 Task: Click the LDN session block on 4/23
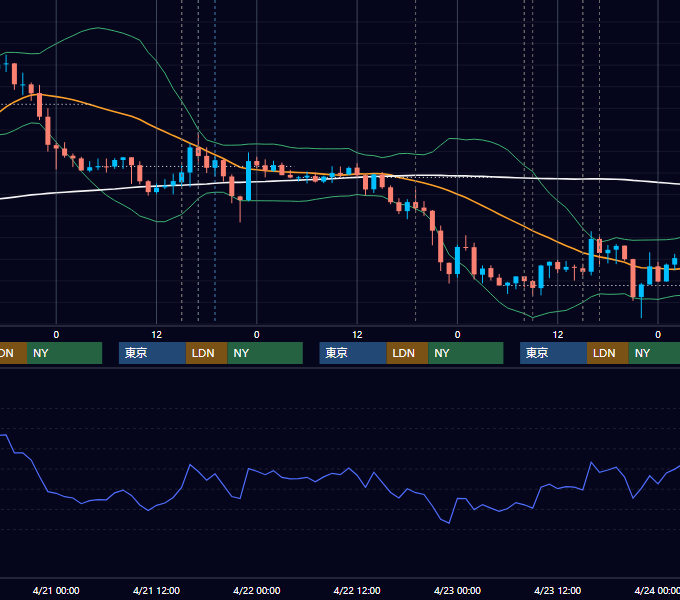(x=608, y=353)
